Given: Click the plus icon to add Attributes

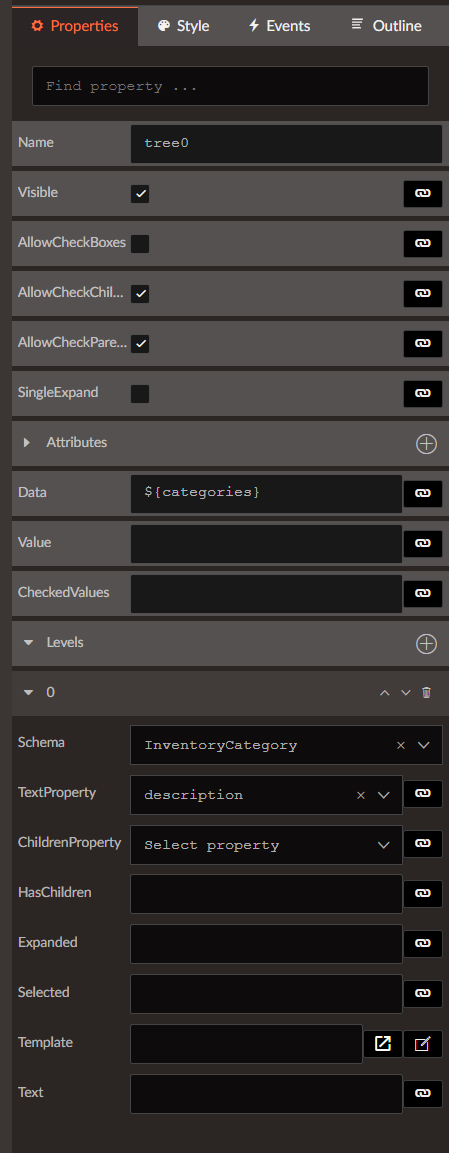Looking at the screenshot, I should pos(426,443).
